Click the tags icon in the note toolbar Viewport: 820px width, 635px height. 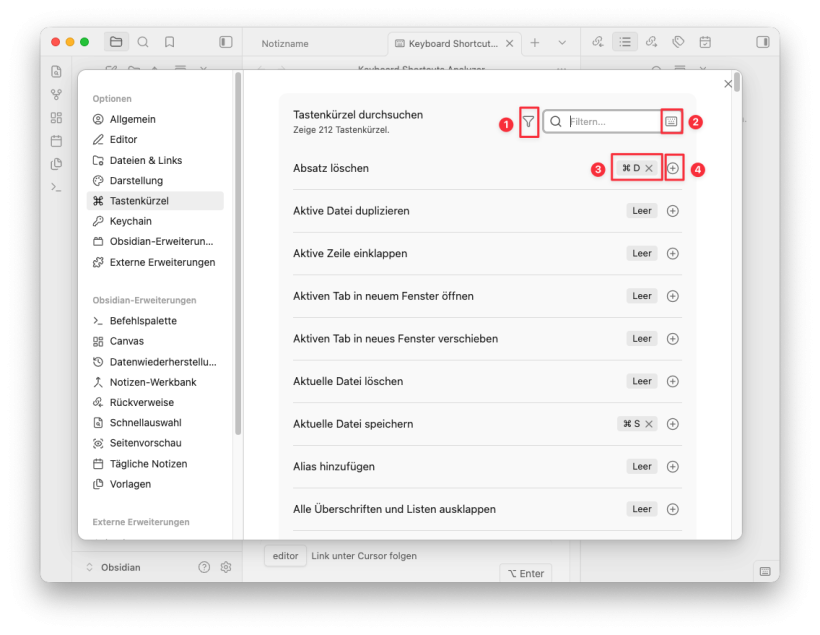[x=678, y=42]
